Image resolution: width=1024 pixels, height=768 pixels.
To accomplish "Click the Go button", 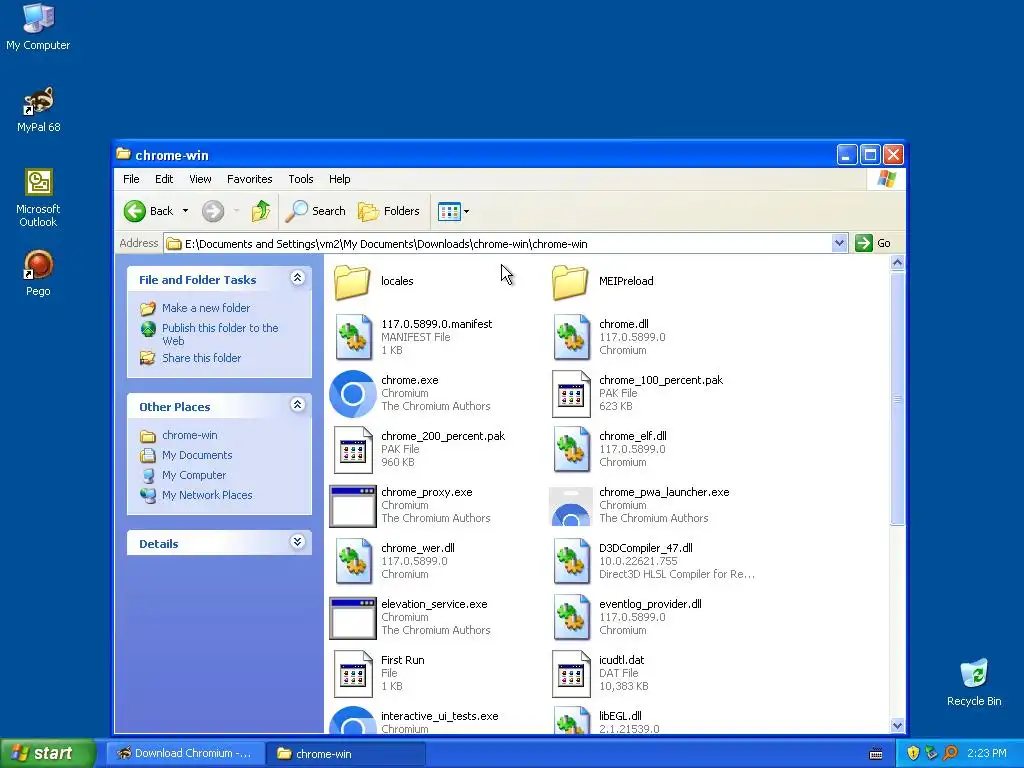I will (x=873, y=243).
